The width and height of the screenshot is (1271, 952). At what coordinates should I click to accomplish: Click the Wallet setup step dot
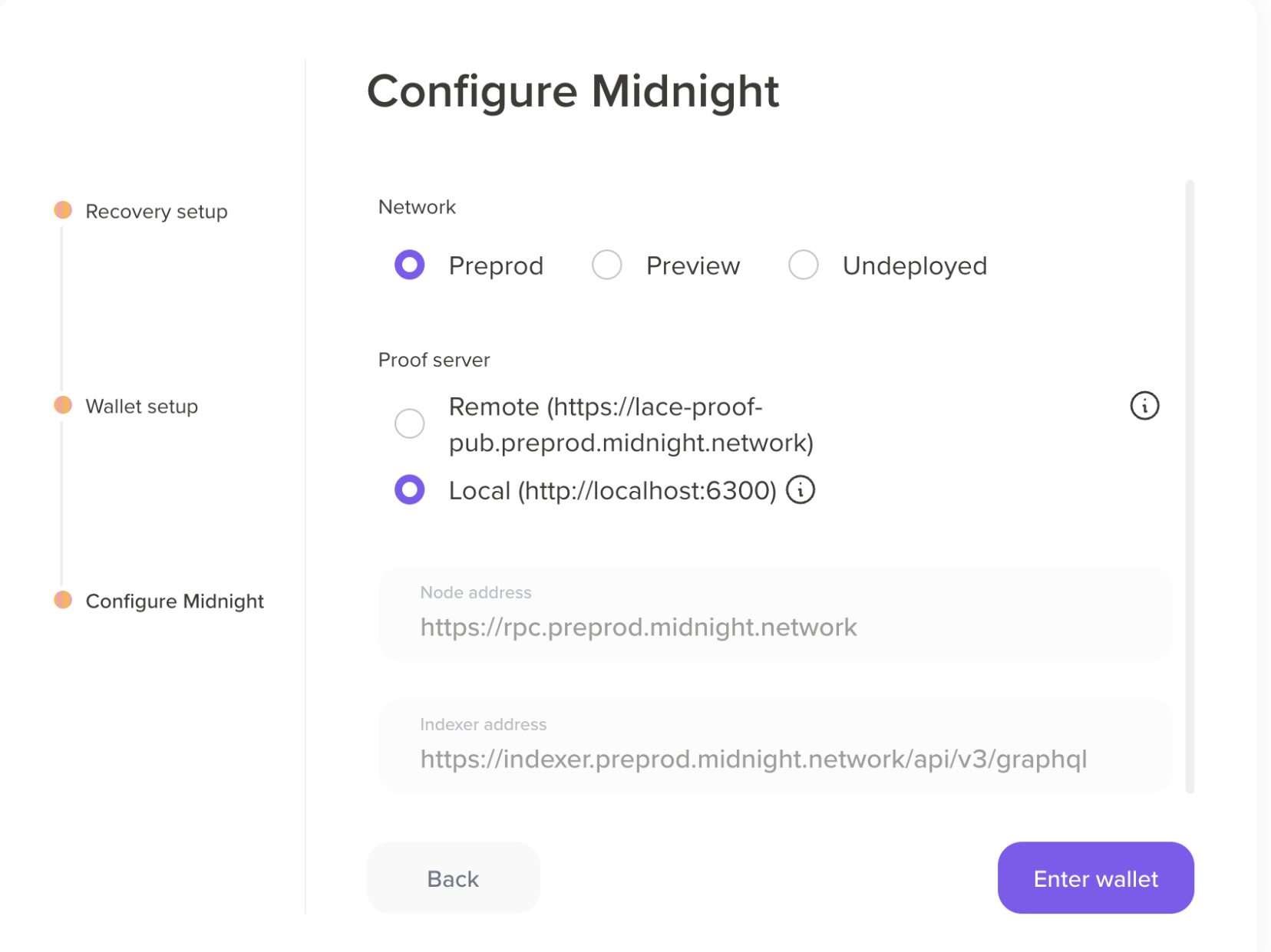coord(63,405)
